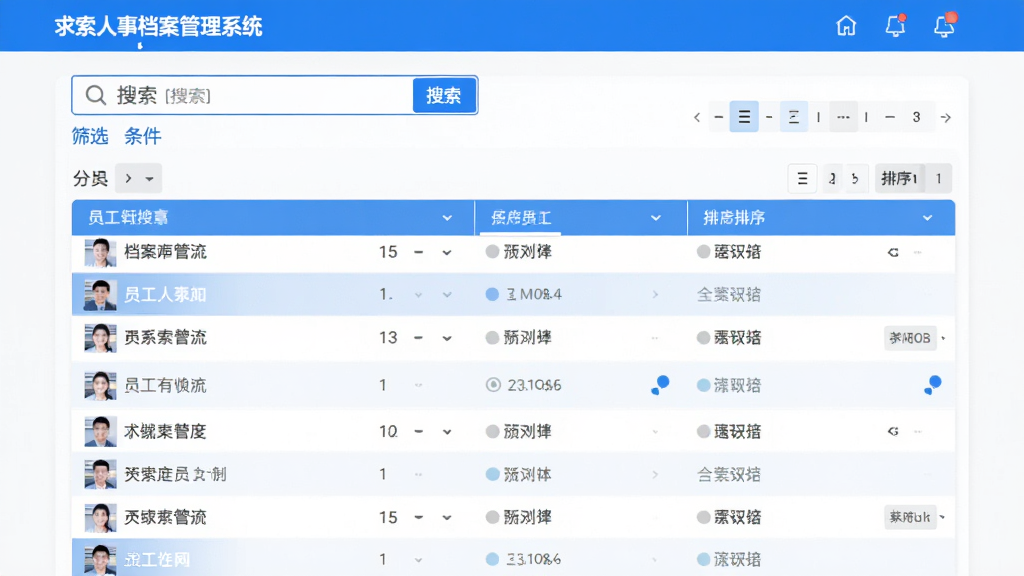Click the blue bubble at right end of 23.10&6 row
The image size is (1024, 576).
[x=933, y=385]
